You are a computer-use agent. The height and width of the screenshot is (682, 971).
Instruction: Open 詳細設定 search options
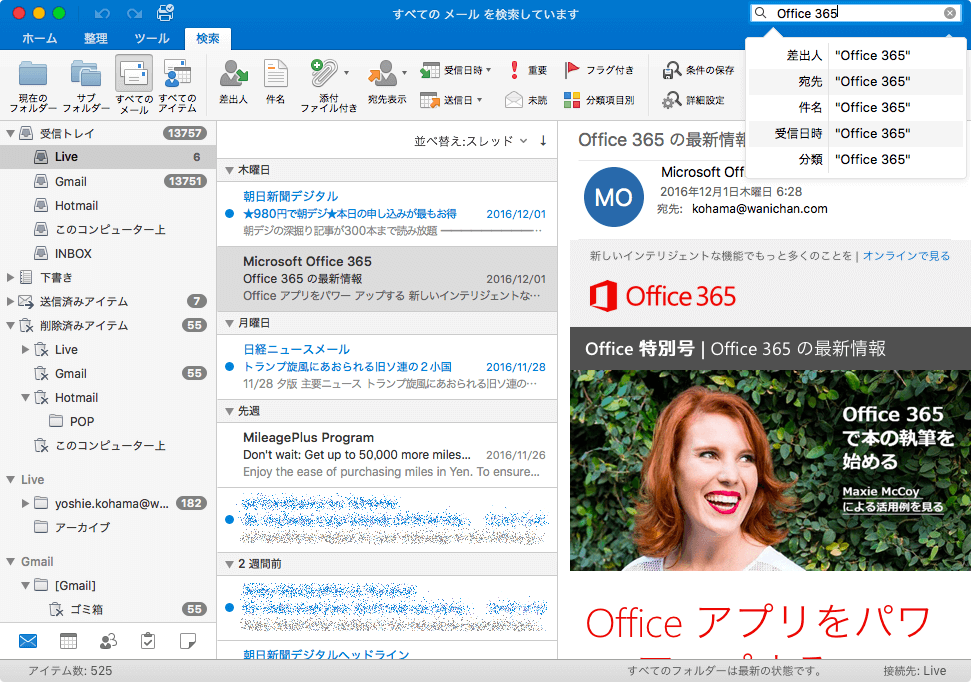click(x=694, y=100)
